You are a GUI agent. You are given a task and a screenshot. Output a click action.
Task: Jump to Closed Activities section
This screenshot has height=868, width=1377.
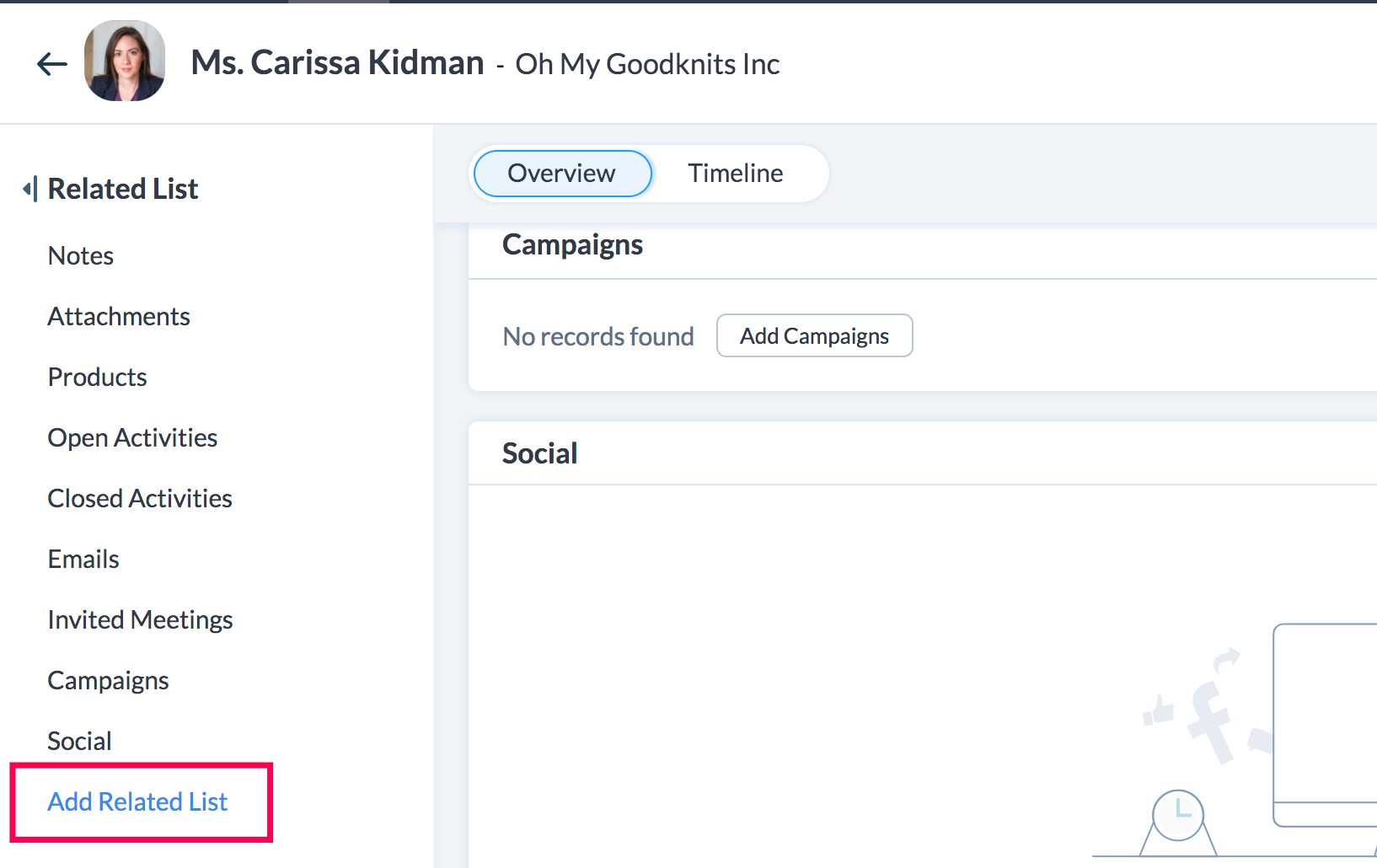click(140, 499)
